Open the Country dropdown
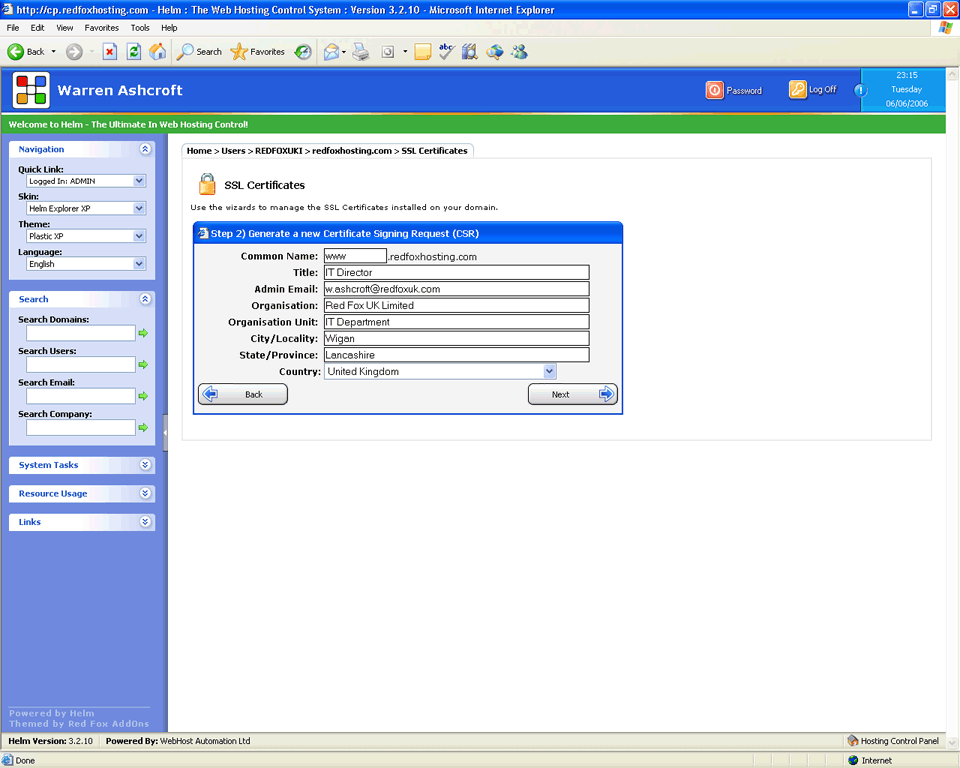 [x=440, y=371]
